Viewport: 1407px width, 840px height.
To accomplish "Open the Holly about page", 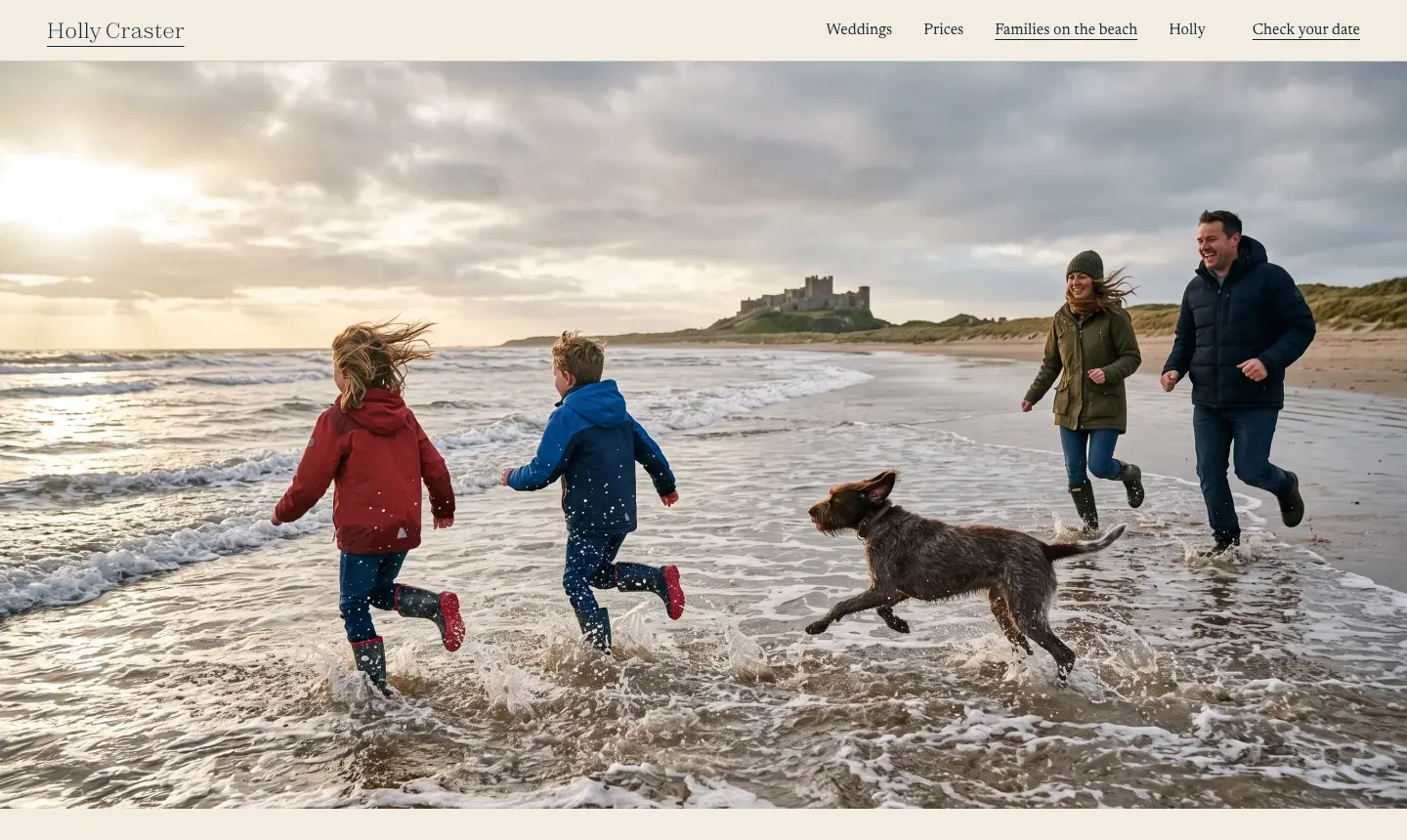I will pyautogui.click(x=1187, y=29).
